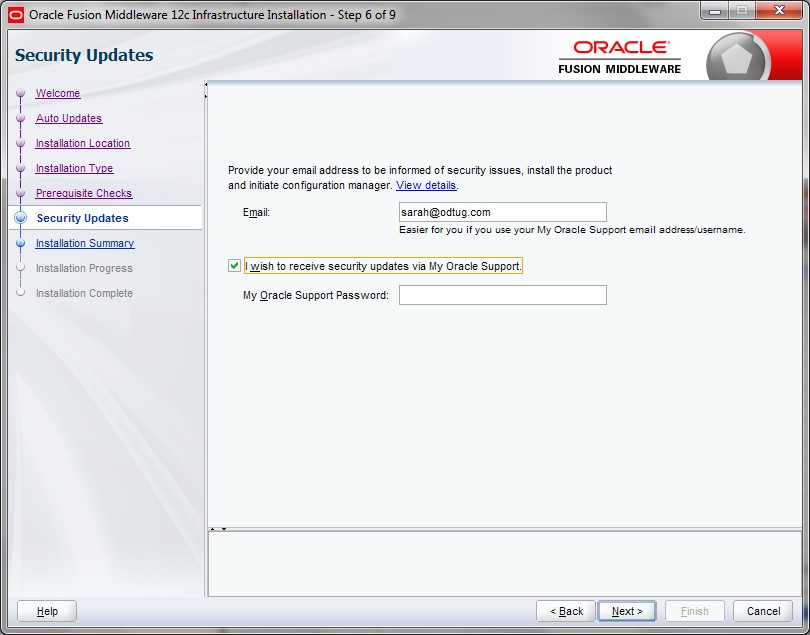Click the Installation Summary step bullet icon
This screenshot has width=810, height=635.
click(20, 243)
